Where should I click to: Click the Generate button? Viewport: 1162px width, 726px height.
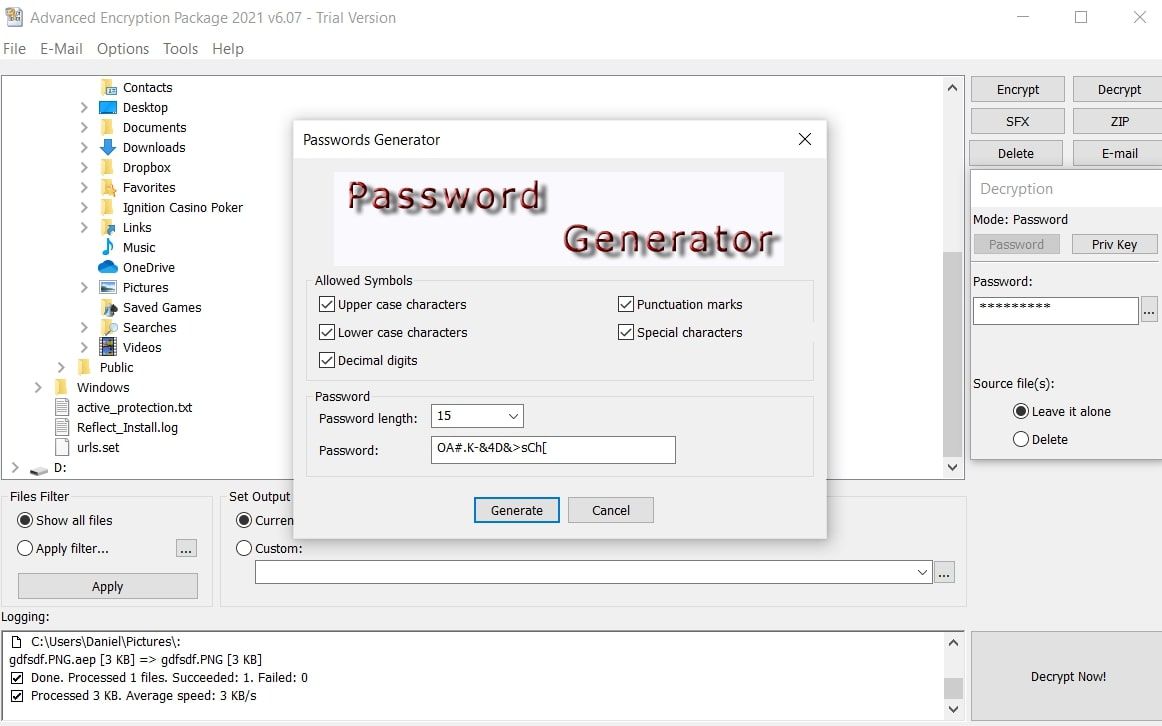(x=516, y=510)
